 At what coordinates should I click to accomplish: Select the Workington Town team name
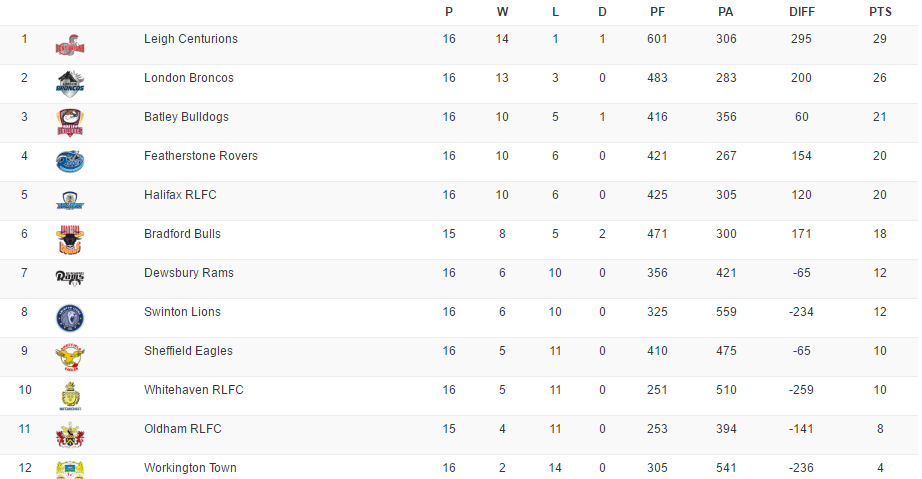[190, 468]
